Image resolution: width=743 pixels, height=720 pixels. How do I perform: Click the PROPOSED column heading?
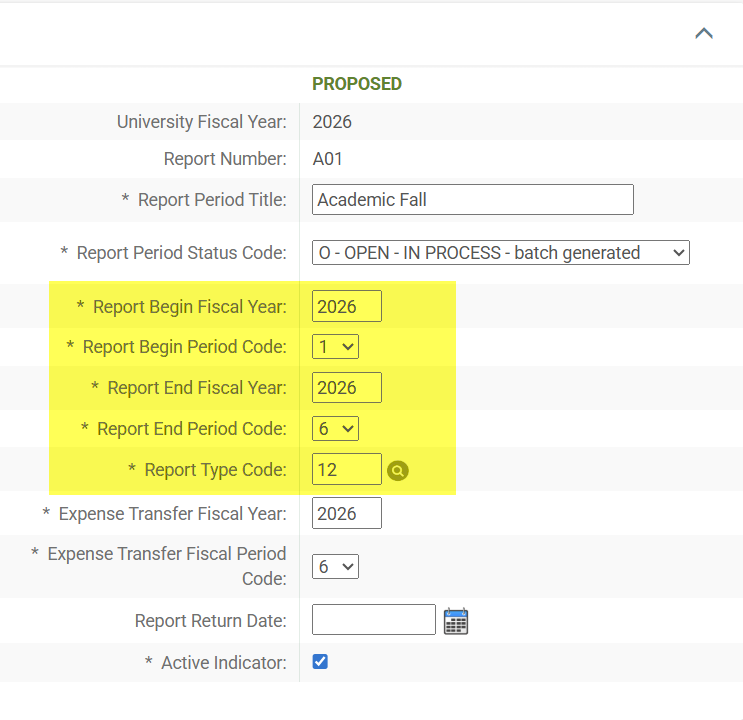coord(357,84)
